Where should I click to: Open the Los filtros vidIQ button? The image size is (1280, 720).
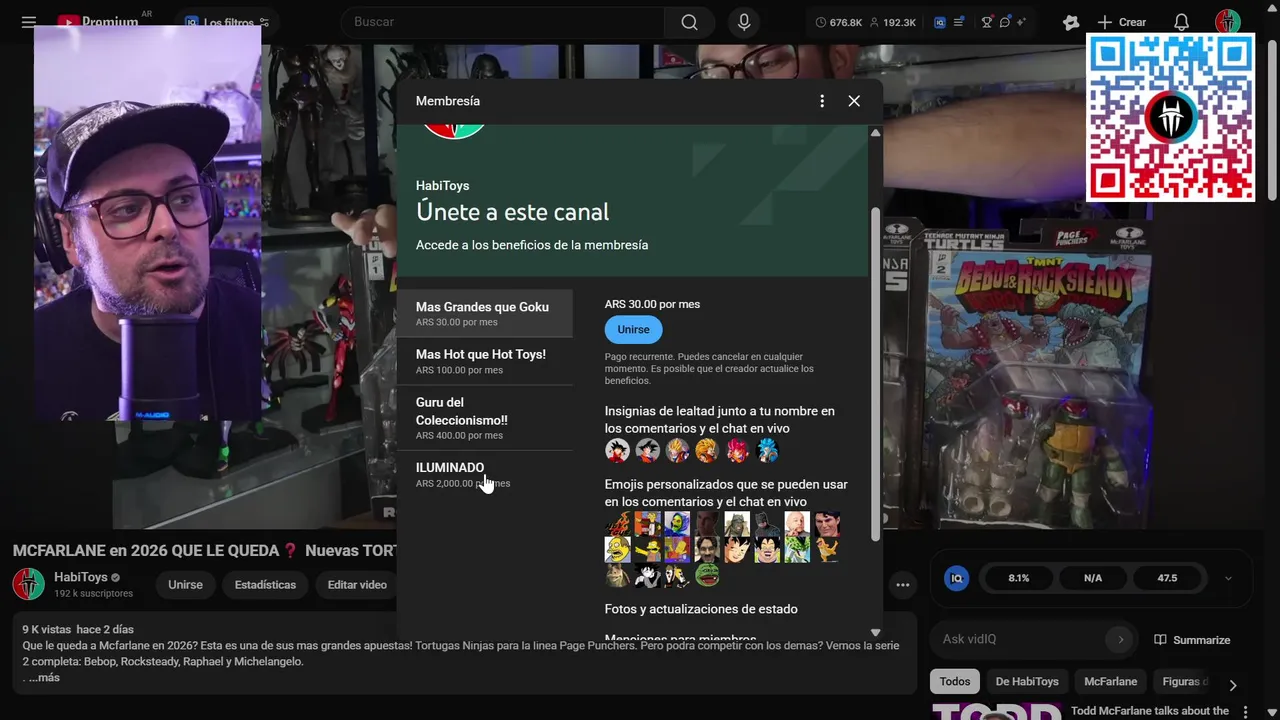(228, 22)
